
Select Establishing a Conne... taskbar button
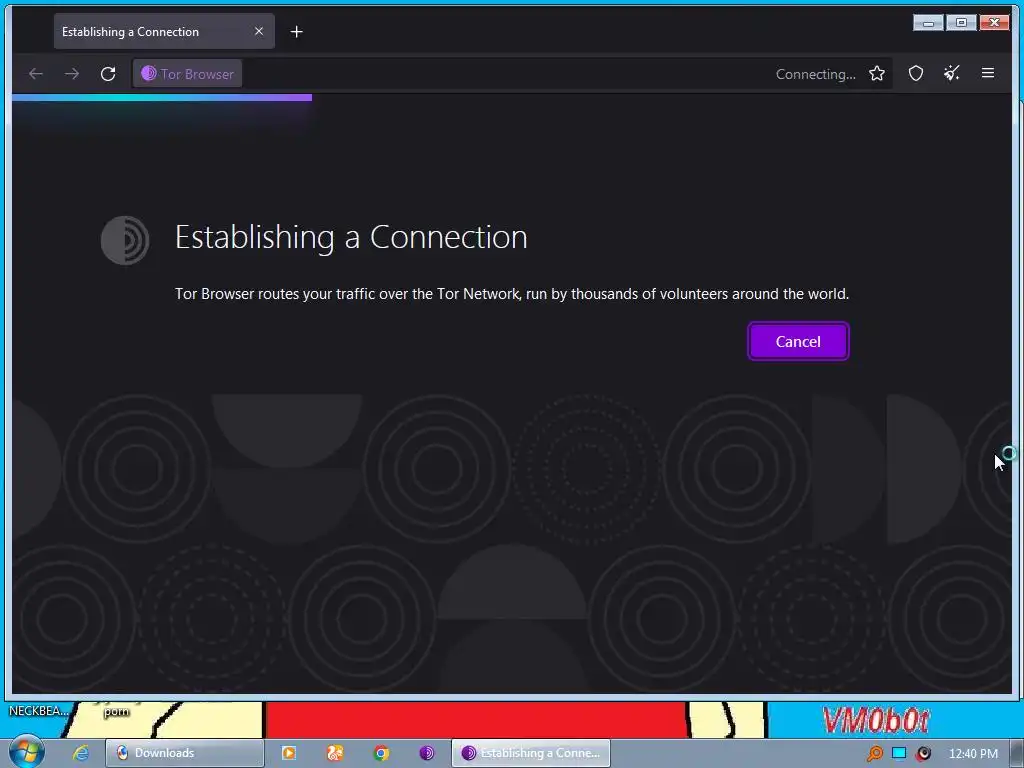(531, 753)
